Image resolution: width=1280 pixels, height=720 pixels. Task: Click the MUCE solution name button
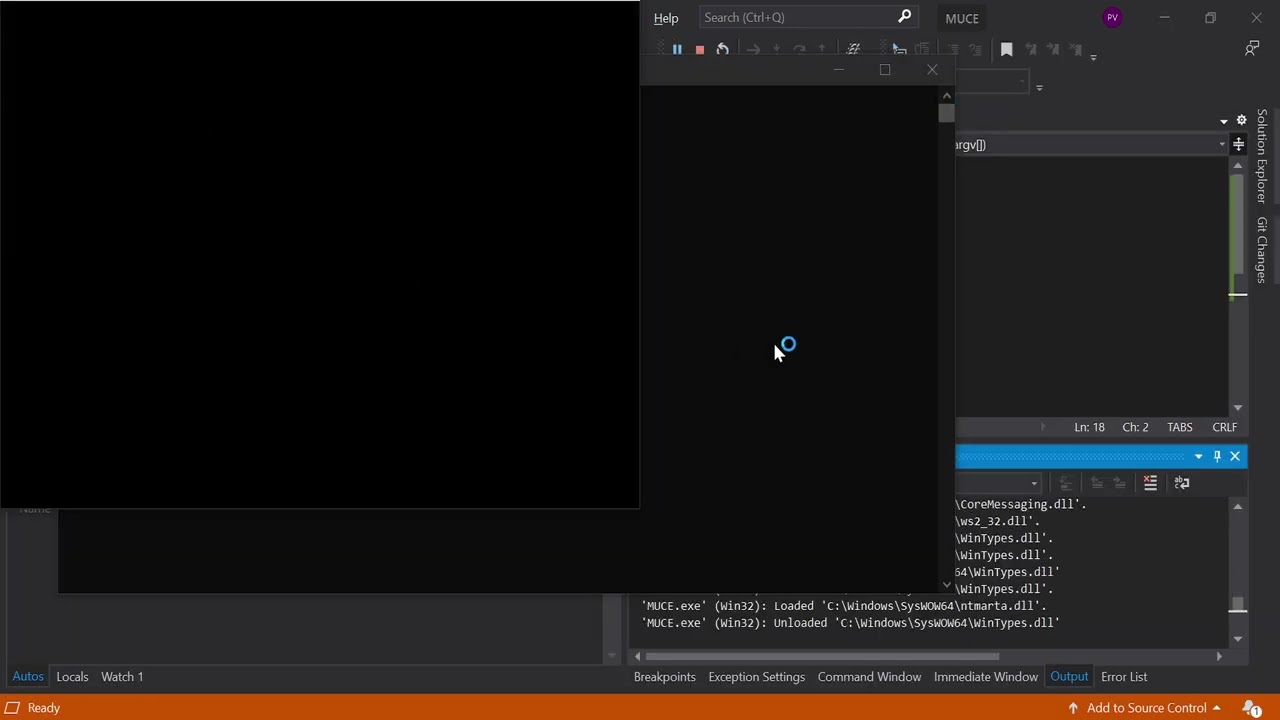click(962, 18)
